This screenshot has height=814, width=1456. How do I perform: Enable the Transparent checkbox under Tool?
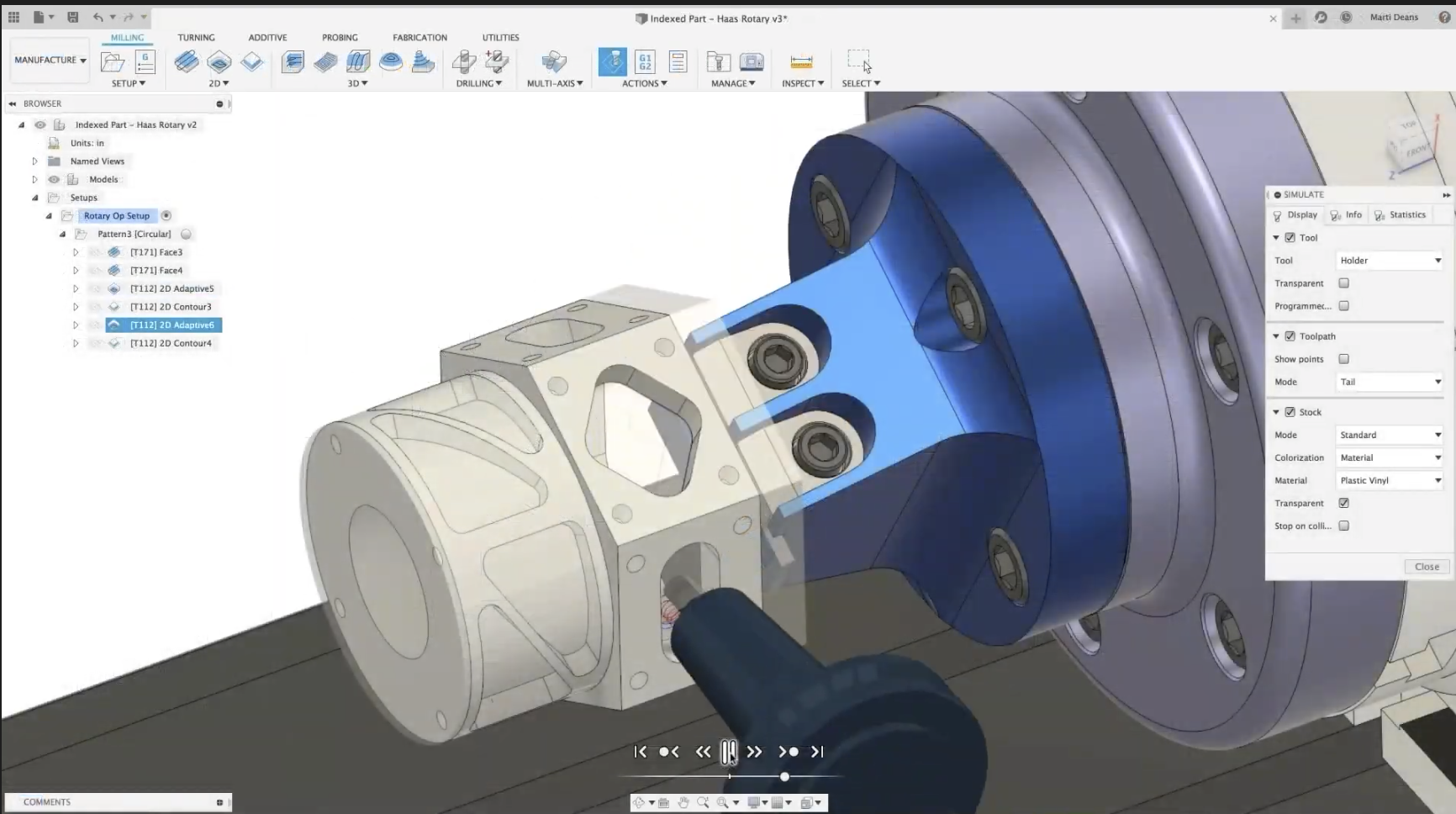pos(1343,283)
